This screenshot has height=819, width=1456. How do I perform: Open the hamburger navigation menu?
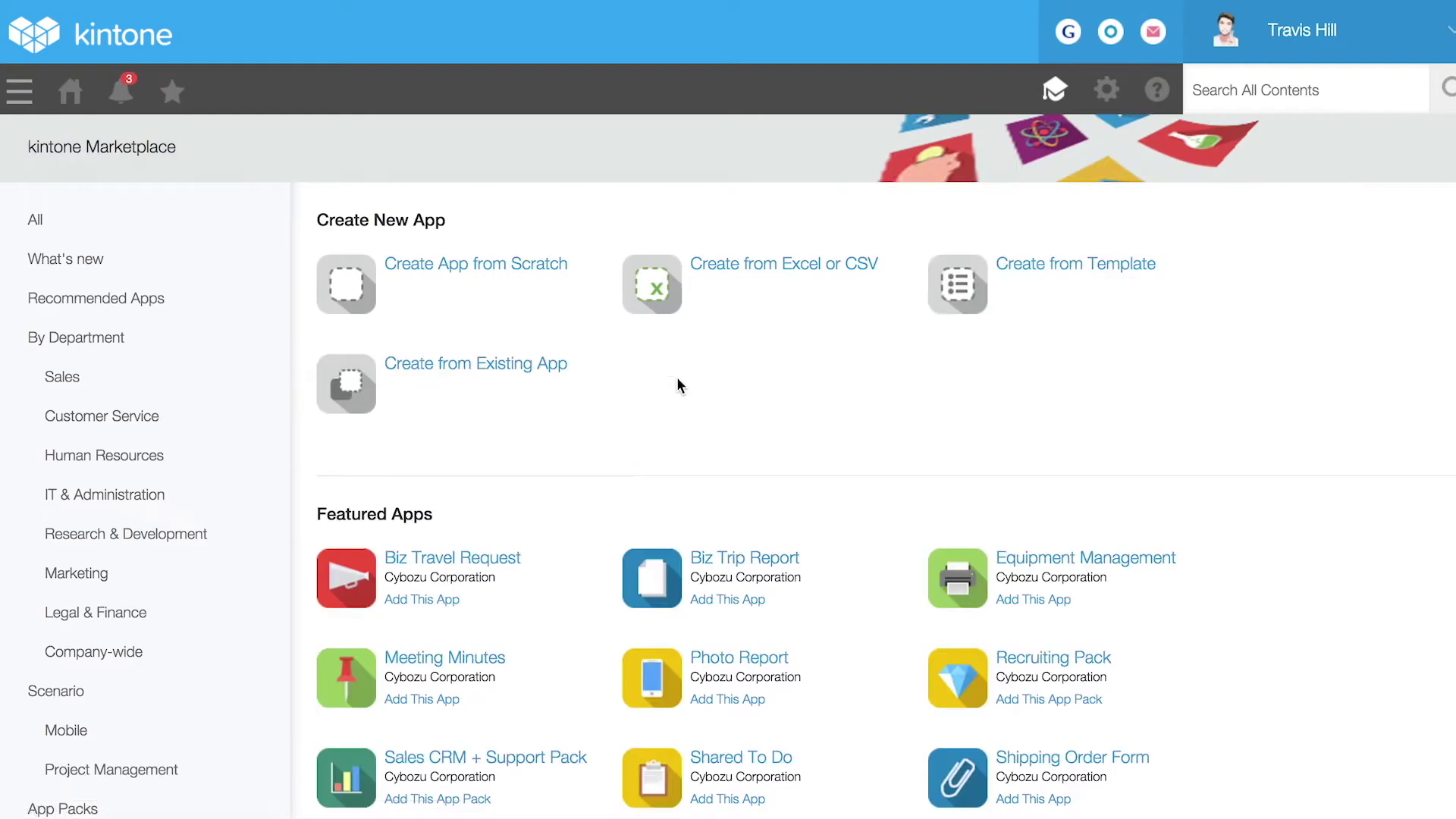tap(18, 89)
